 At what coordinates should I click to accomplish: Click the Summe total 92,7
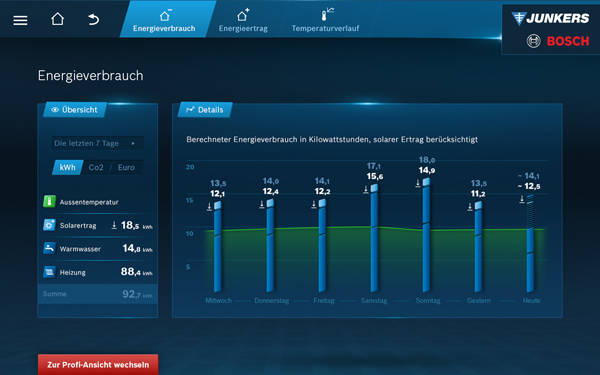[x=137, y=294]
